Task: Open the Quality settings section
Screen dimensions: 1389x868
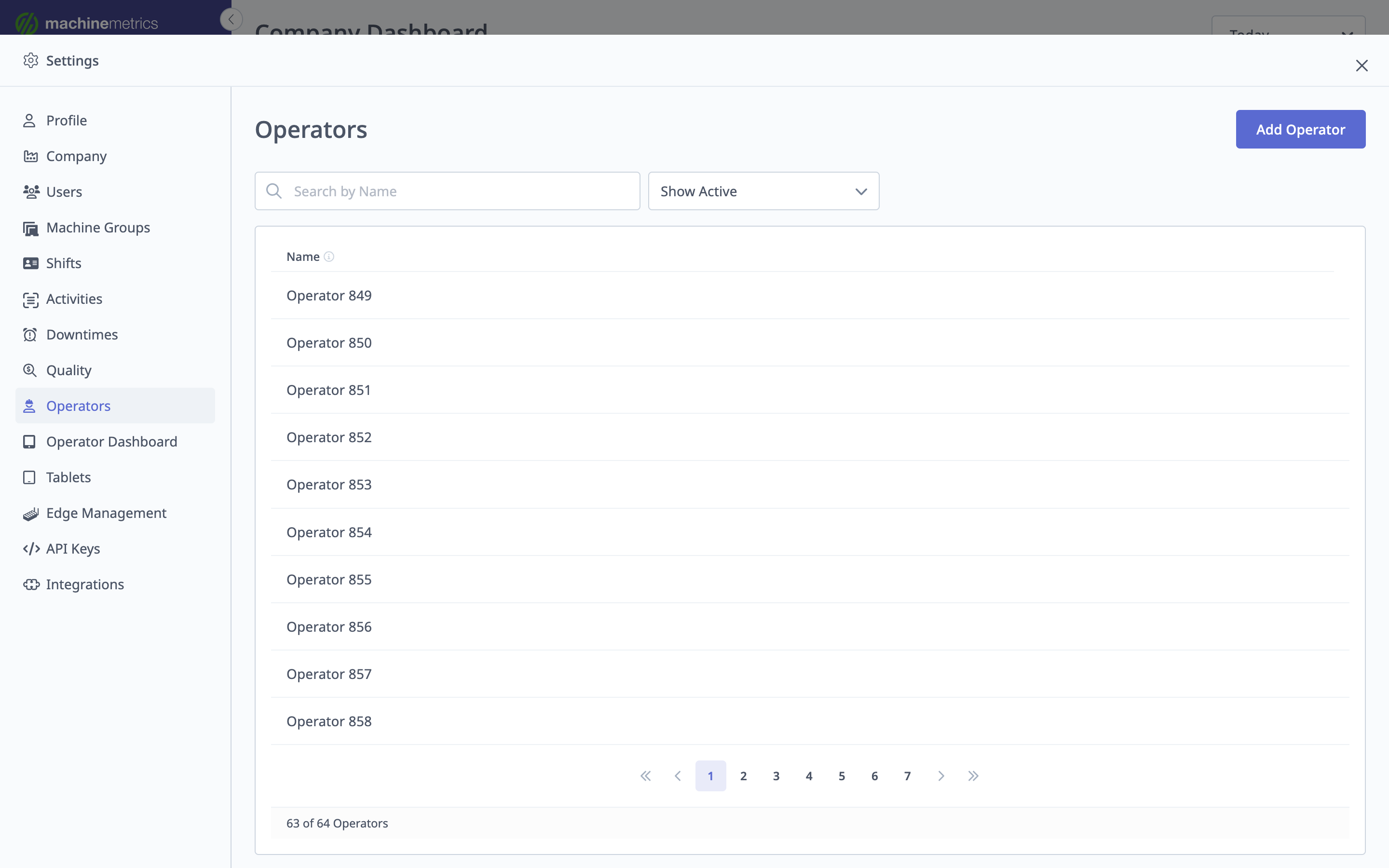Action: pyautogui.click(x=115, y=370)
